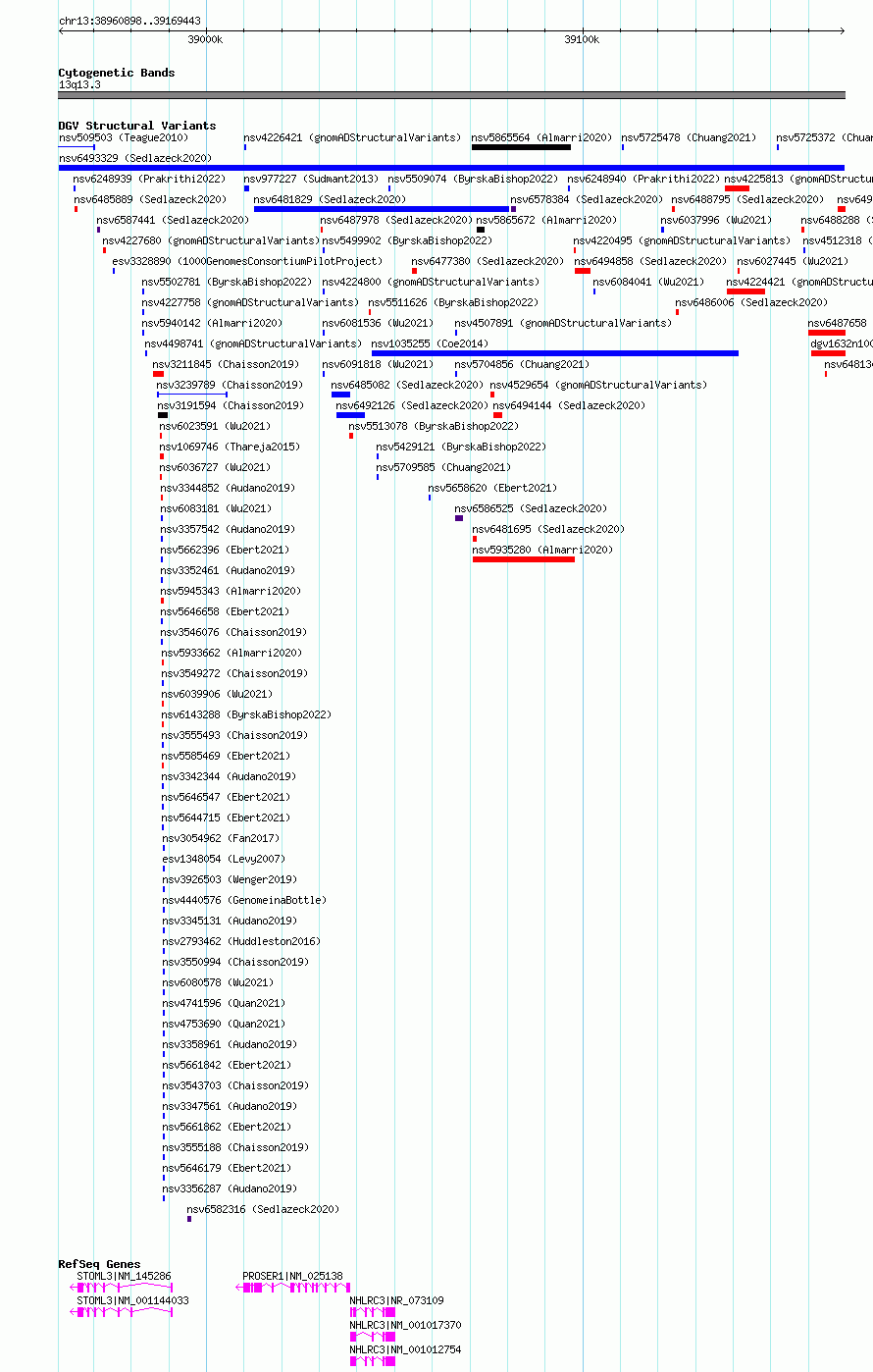Open variant nsv6143288 (ByrskaBishop2022)
The image size is (873, 1372).
coord(247,715)
